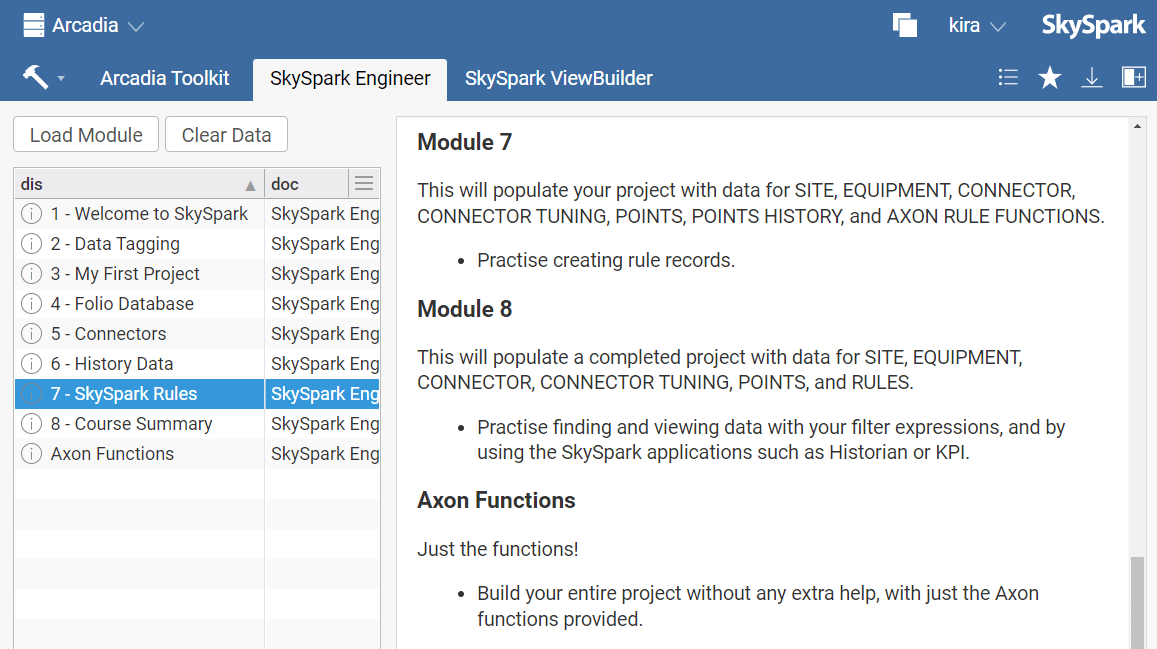Viewport: 1157px width, 649px height.
Task: Open the kira user menu
Action: (x=977, y=26)
